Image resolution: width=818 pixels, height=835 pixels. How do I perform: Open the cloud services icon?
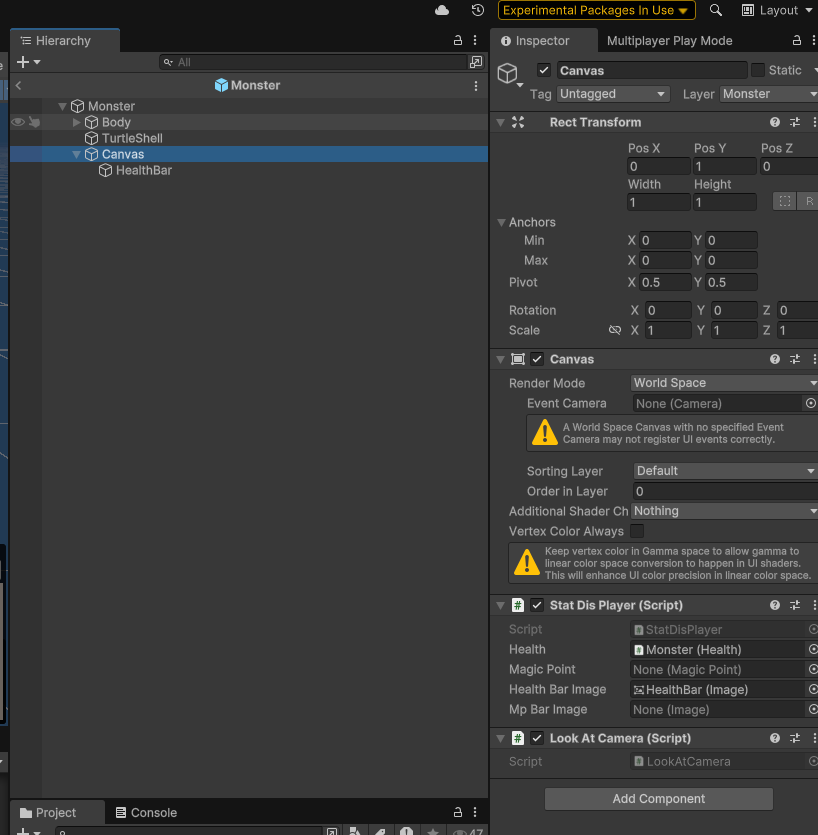click(x=442, y=10)
